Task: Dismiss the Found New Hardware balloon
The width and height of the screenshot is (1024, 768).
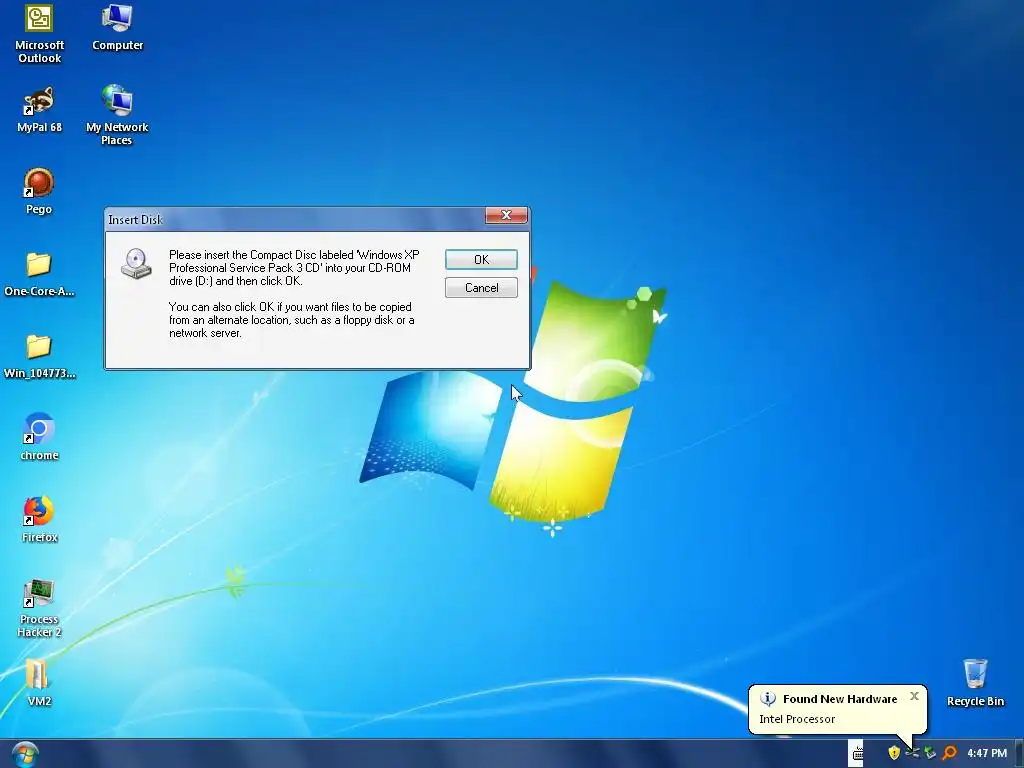Action: click(x=914, y=696)
